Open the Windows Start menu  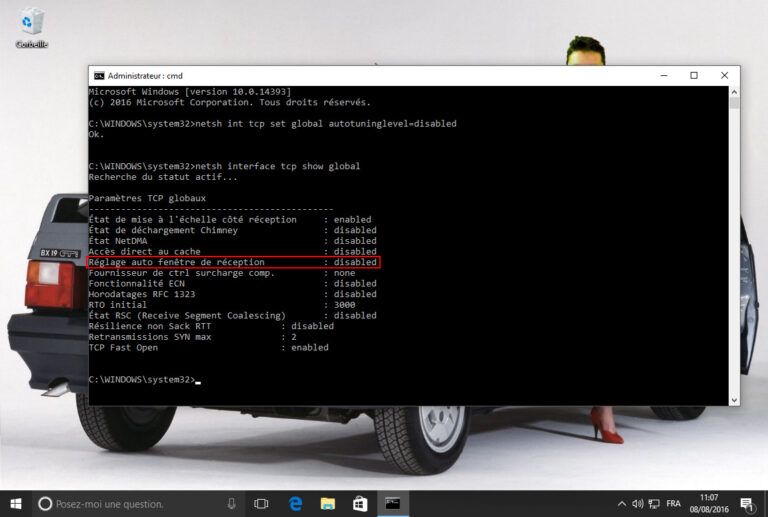click(x=15, y=503)
